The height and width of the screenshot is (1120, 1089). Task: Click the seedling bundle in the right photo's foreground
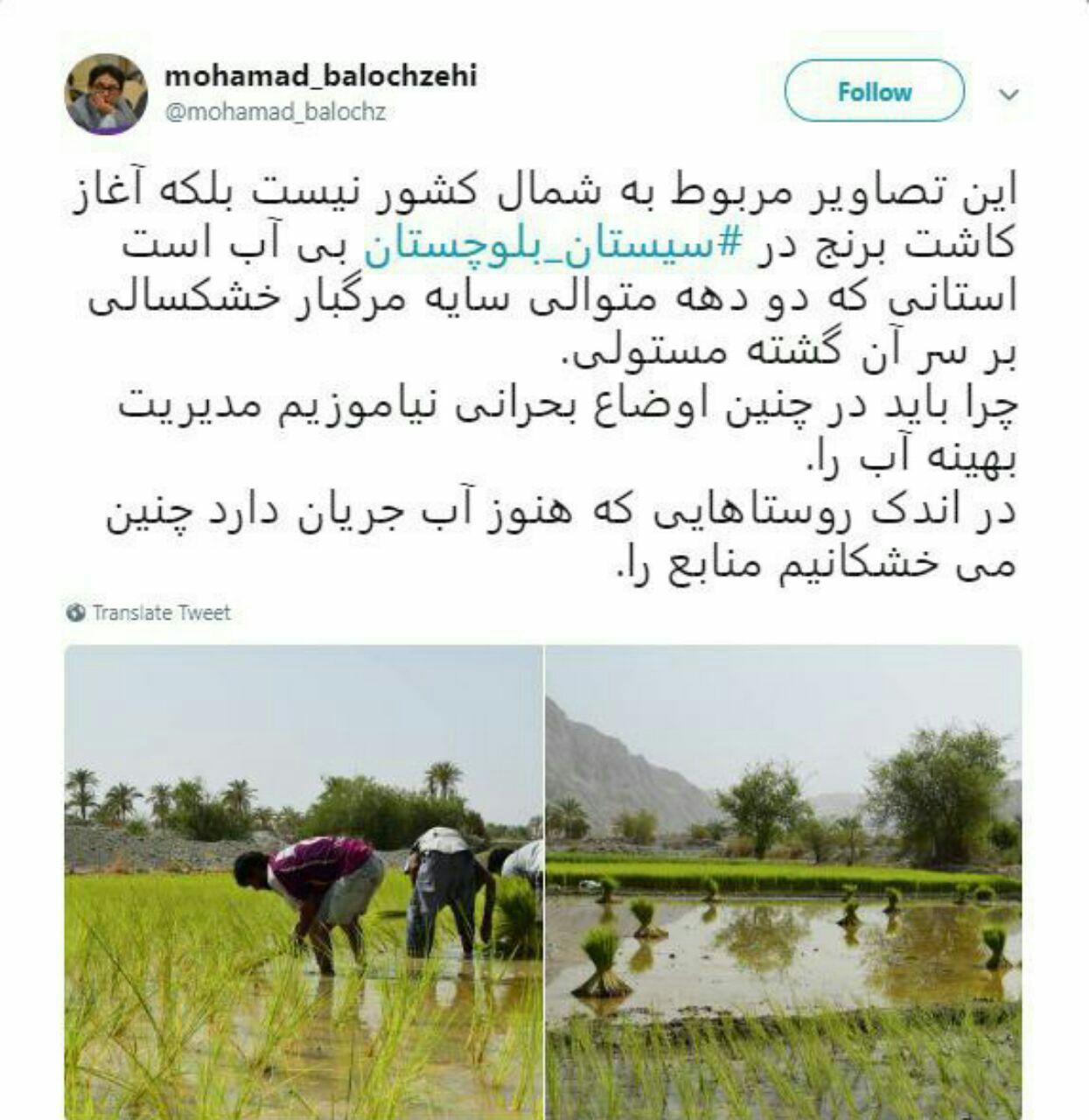(x=603, y=962)
